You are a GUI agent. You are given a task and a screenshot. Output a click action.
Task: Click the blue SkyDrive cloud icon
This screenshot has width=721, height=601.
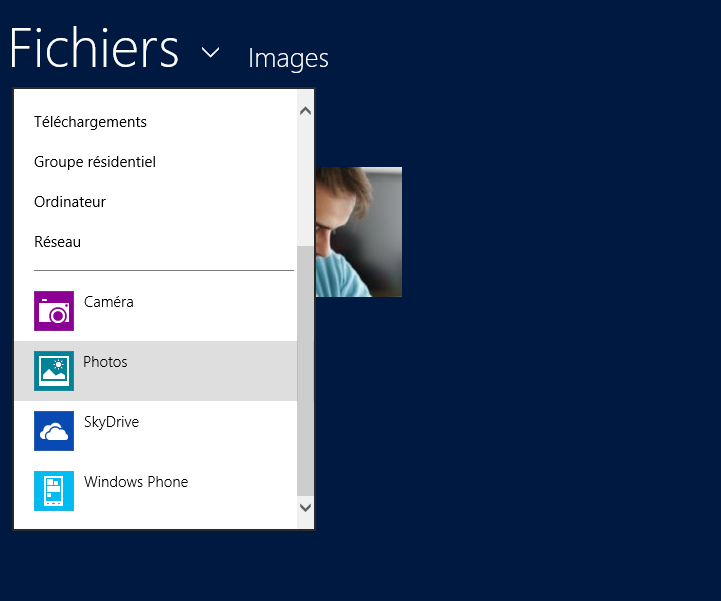click(54, 431)
